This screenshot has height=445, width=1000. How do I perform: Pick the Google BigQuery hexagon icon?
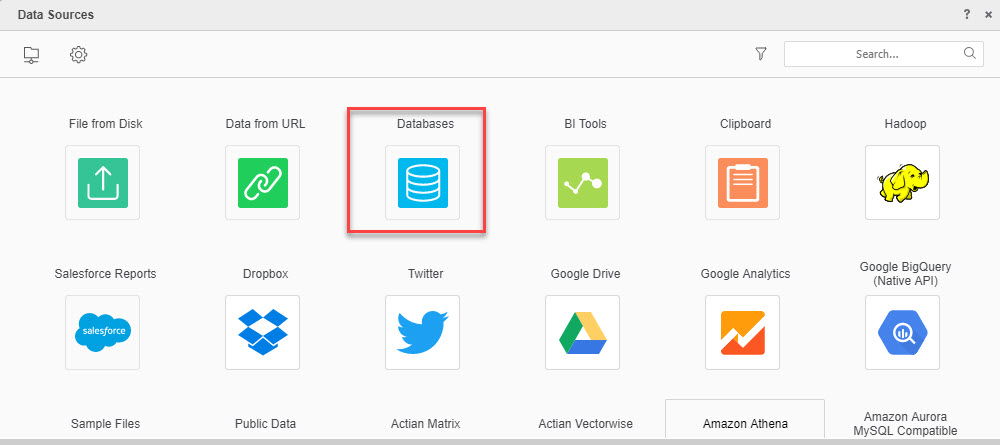point(902,332)
